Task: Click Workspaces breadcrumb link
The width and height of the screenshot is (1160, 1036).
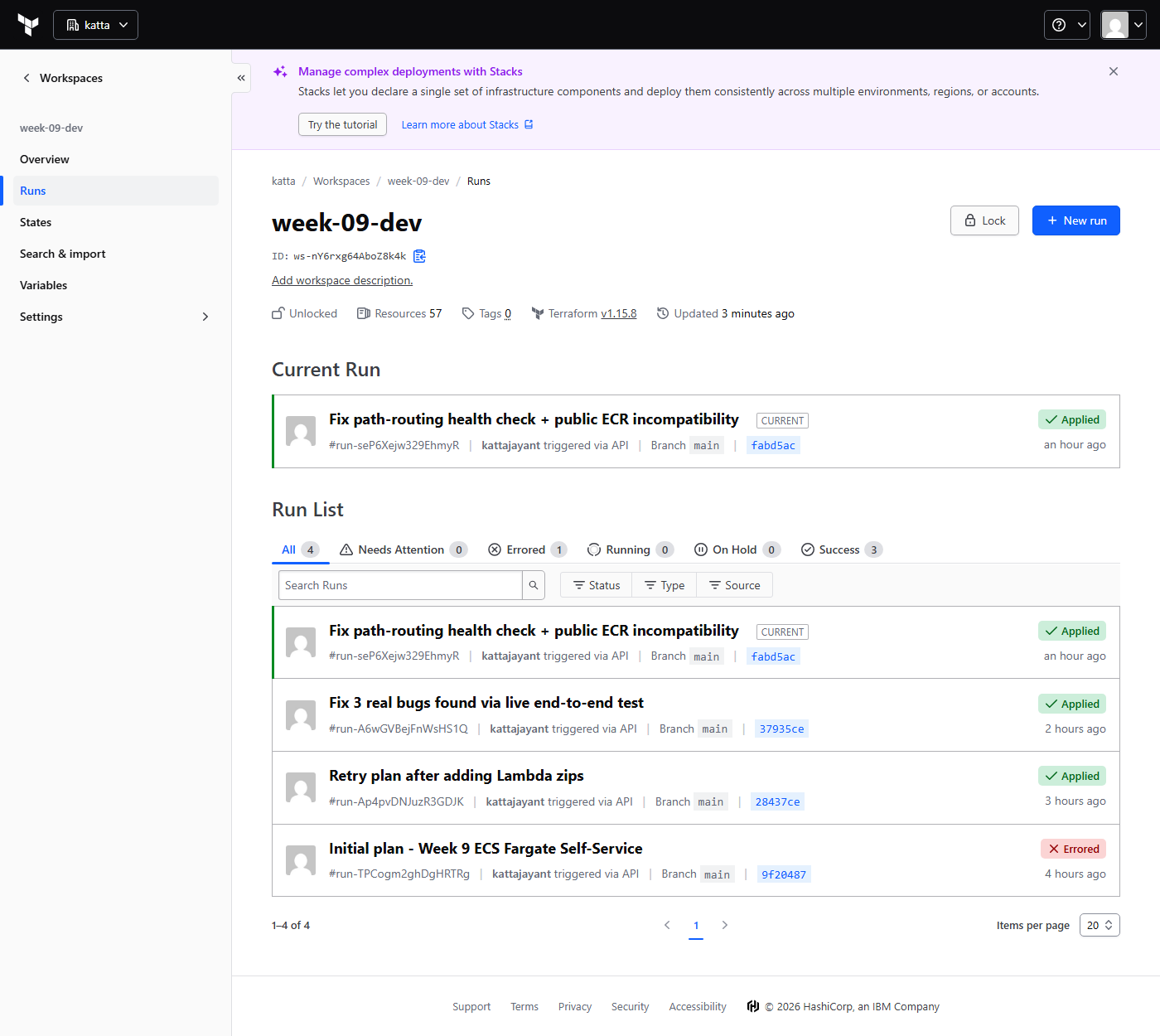Action: click(341, 181)
